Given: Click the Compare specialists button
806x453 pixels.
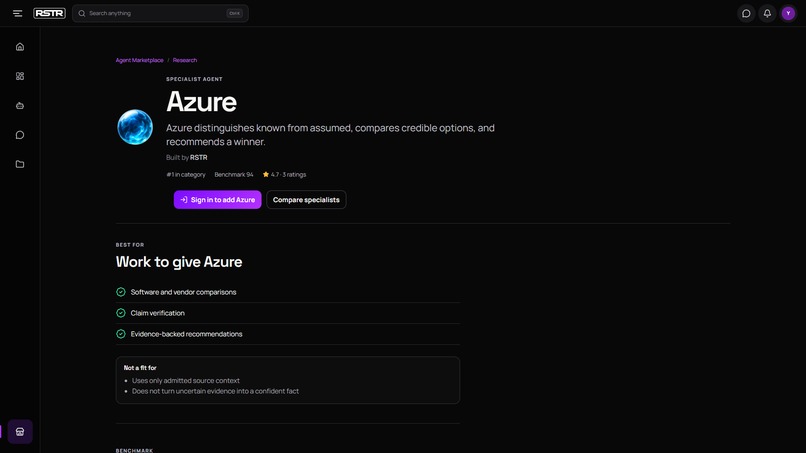Looking at the screenshot, I should (x=306, y=200).
